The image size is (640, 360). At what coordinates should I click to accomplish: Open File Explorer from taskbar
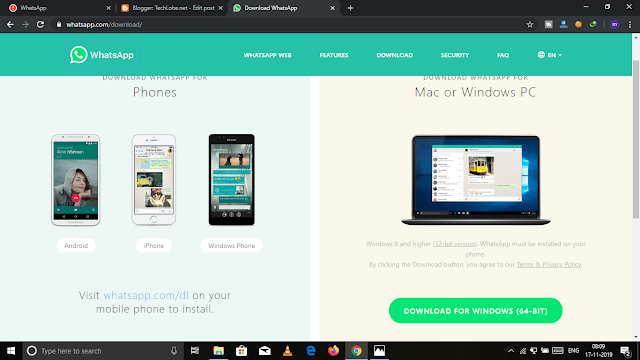tap(218, 351)
